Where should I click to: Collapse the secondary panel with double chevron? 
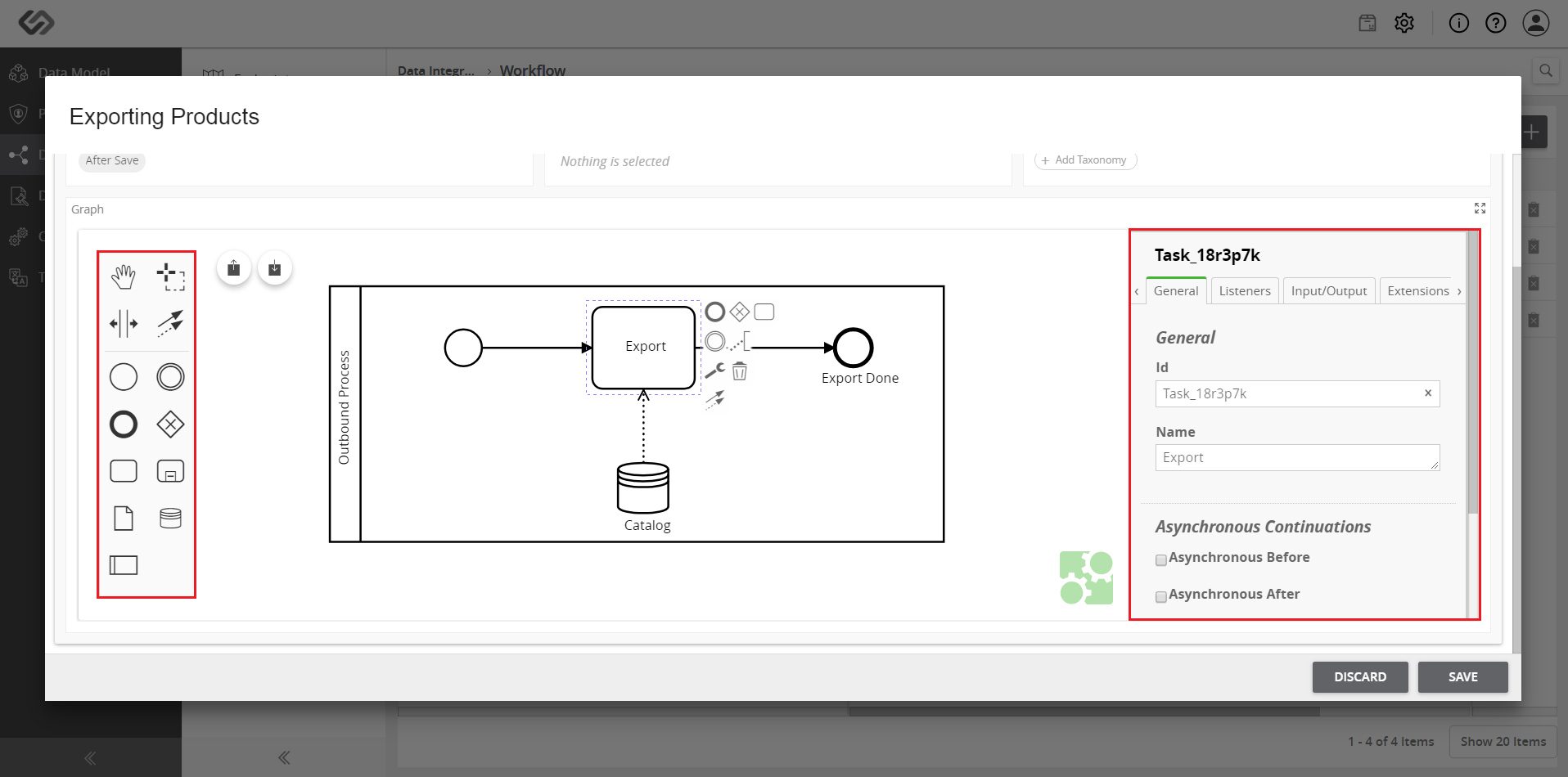click(284, 758)
